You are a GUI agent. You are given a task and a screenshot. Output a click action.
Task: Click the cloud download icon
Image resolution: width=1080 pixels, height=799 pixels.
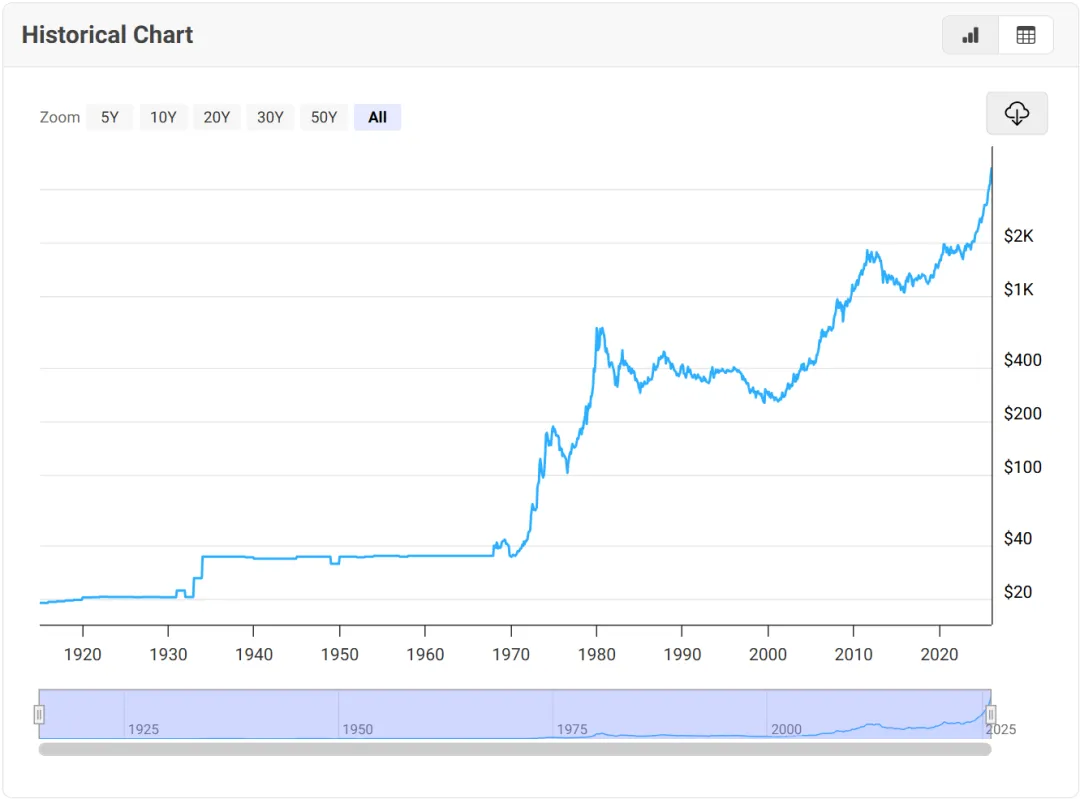pyautogui.click(x=1016, y=113)
